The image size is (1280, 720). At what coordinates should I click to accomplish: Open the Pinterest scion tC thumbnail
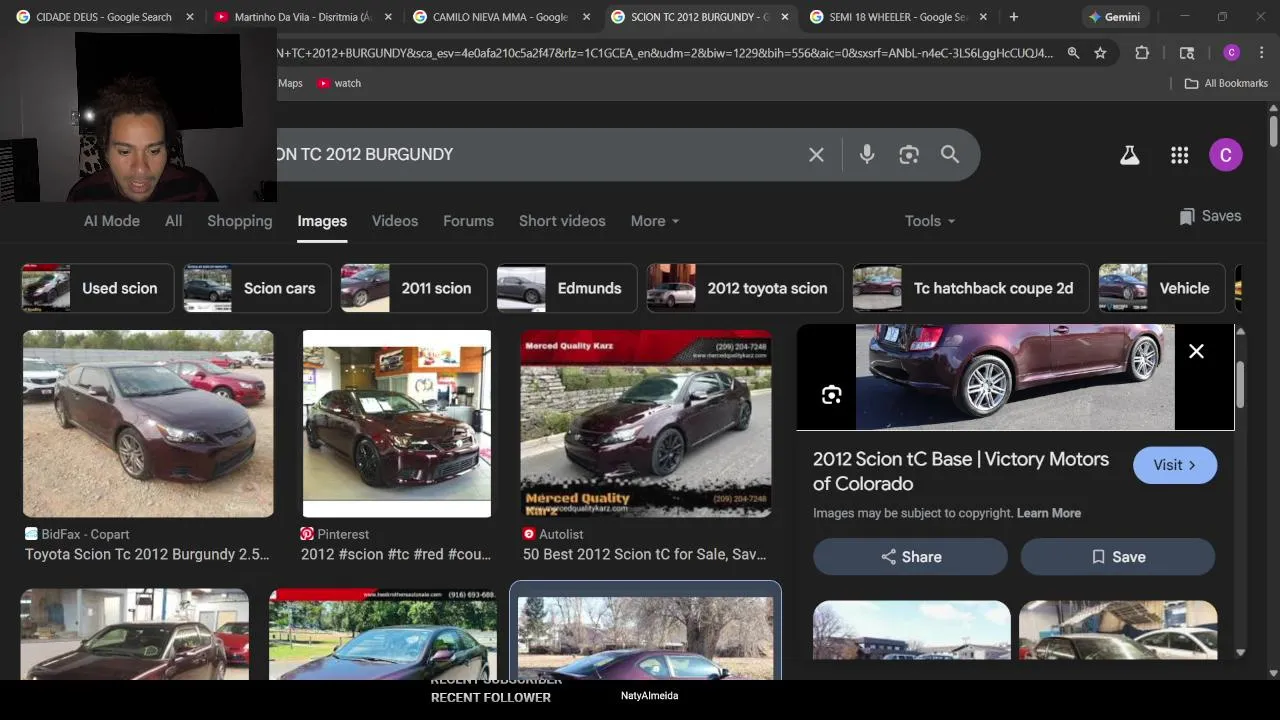coord(397,424)
